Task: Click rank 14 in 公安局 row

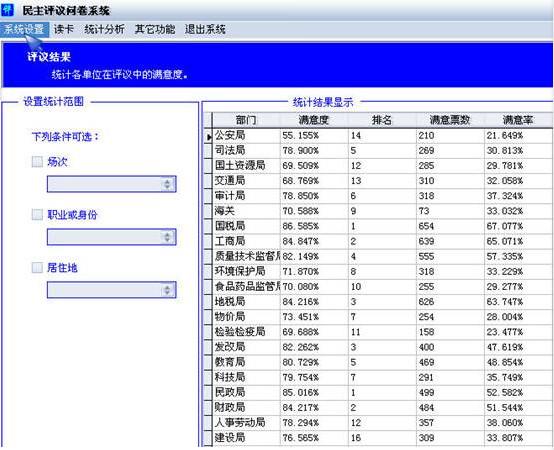Action: (x=356, y=136)
